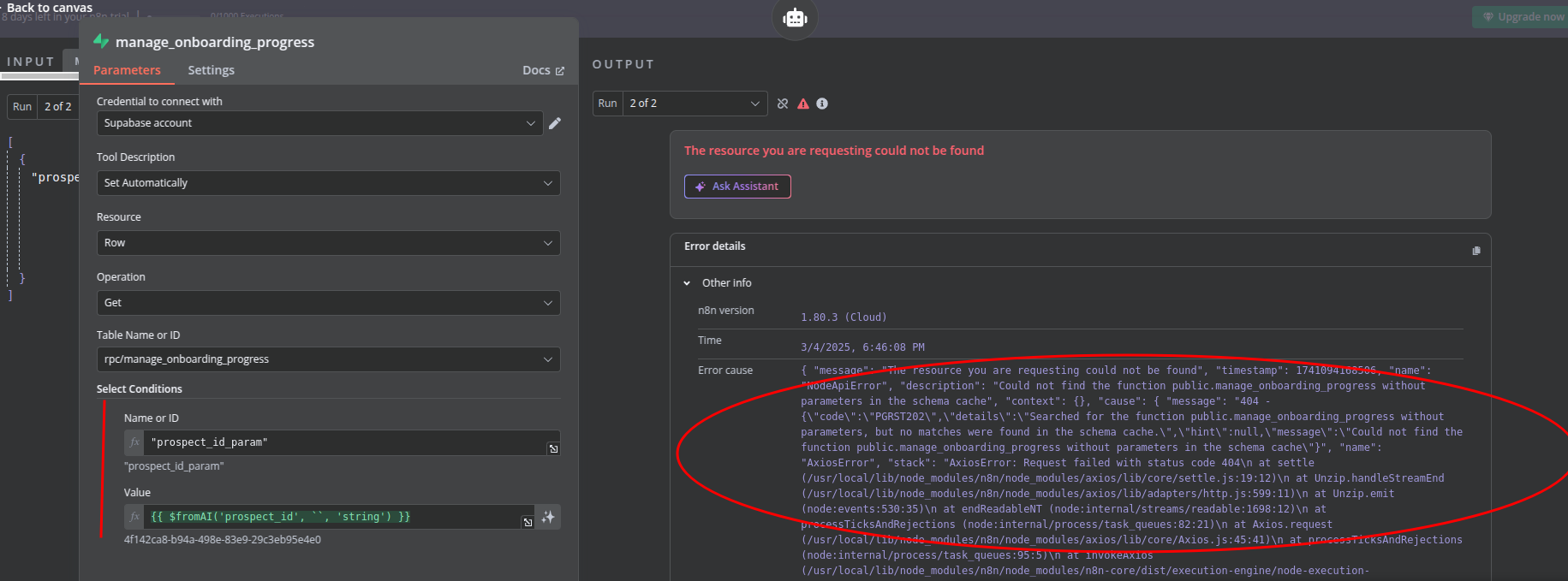Image resolution: width=1568 pixels, height=581 pixels.
Task: Click Upgrade now button
Action: pyautogui.click(x=1522, y=16)
